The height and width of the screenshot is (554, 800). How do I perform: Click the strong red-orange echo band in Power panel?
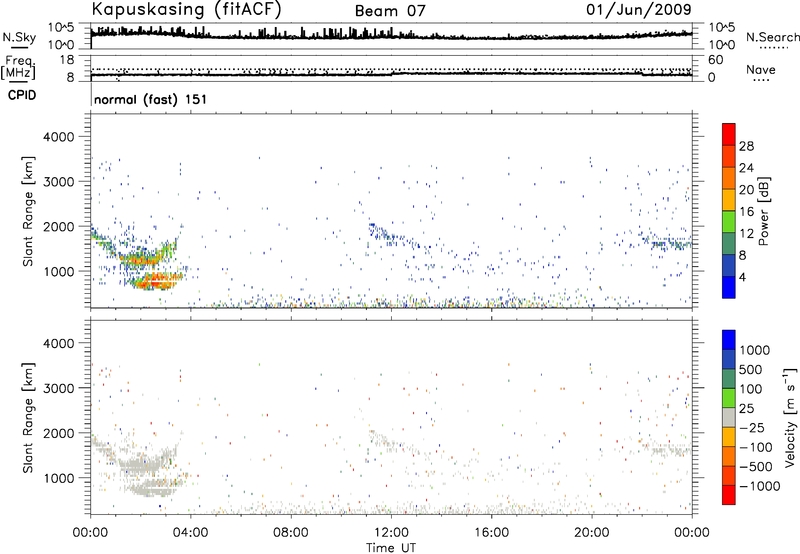156,280
